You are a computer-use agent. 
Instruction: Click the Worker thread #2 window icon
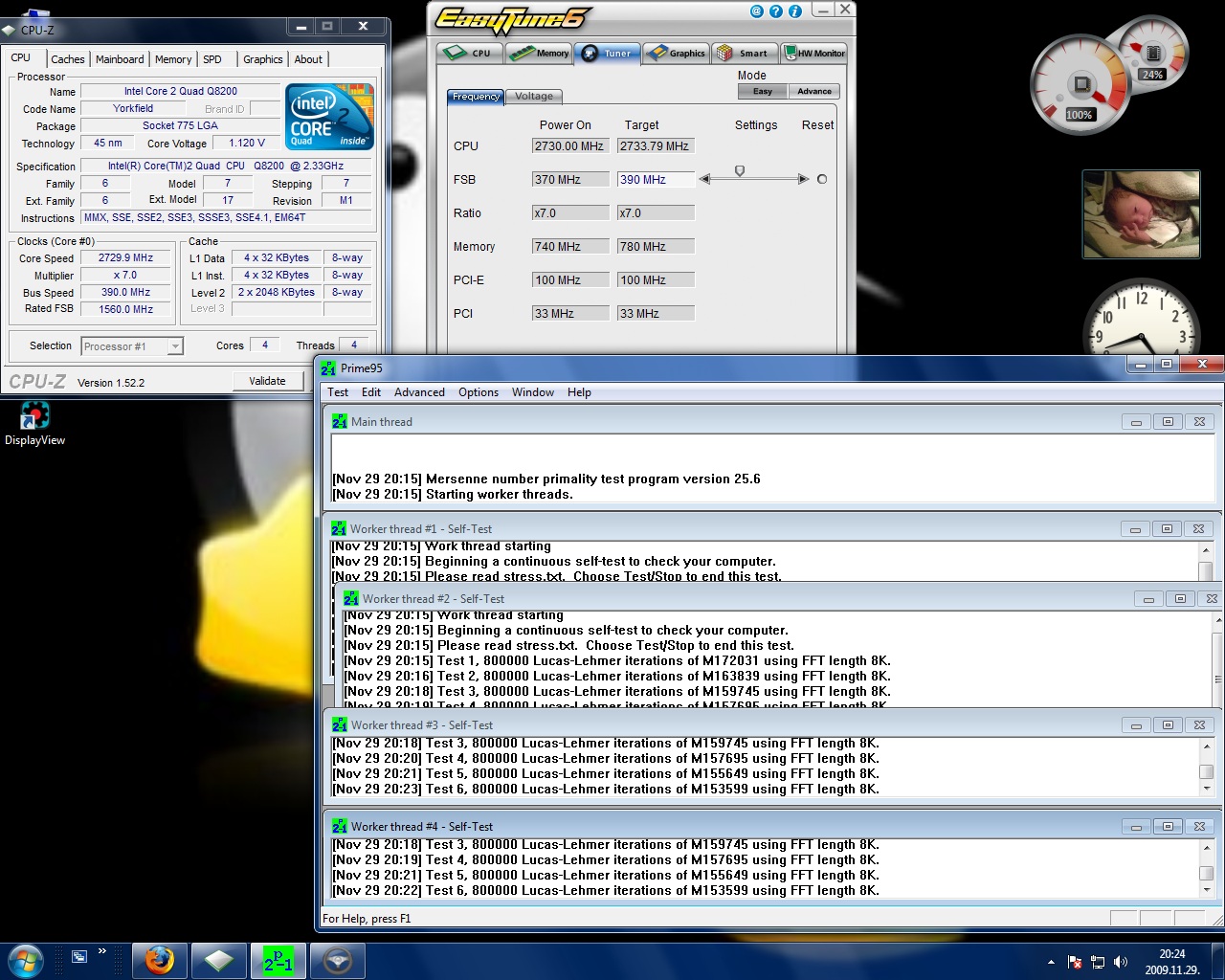[351, 598]
